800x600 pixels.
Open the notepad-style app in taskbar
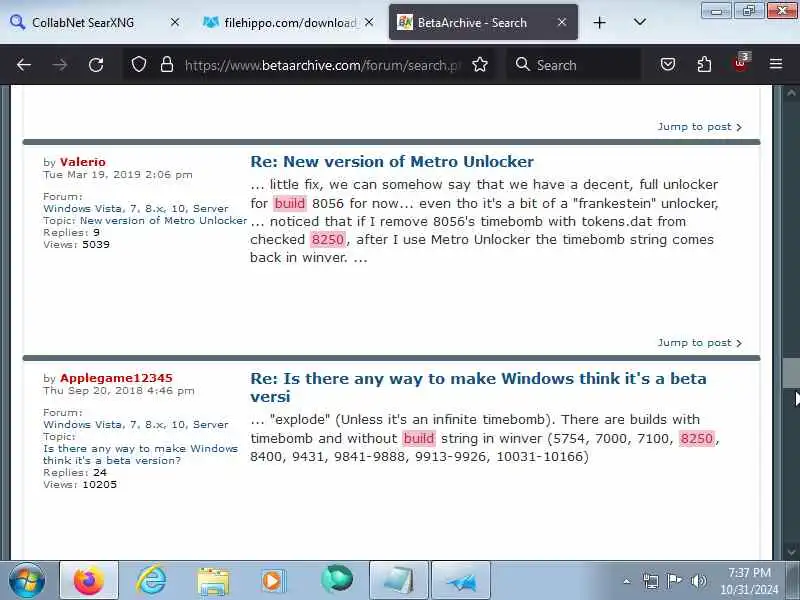tap(398, 580)
